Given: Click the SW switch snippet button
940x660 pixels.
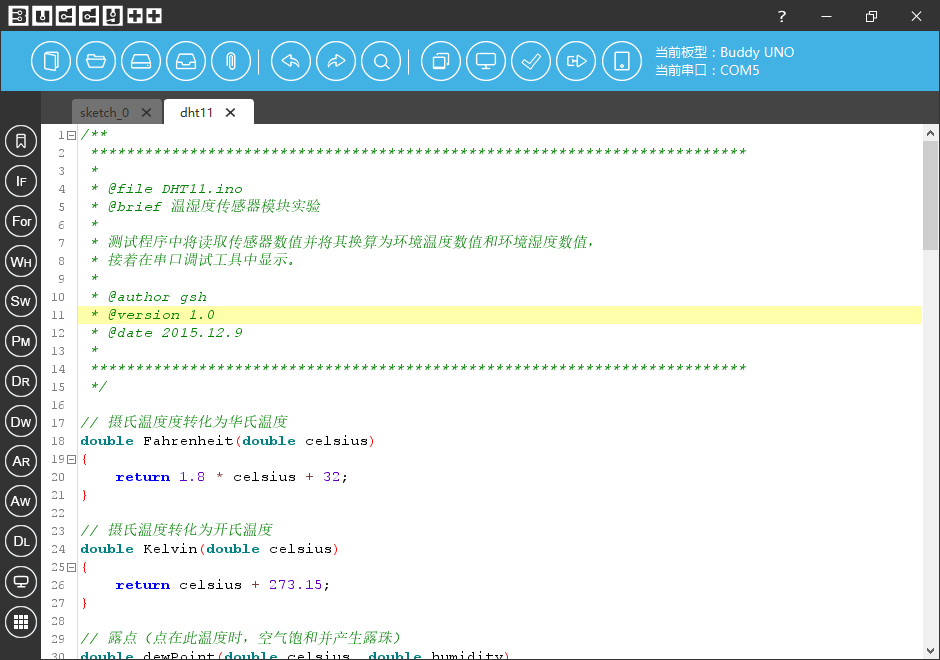Looking at the screenshot, I should point(21,301).
